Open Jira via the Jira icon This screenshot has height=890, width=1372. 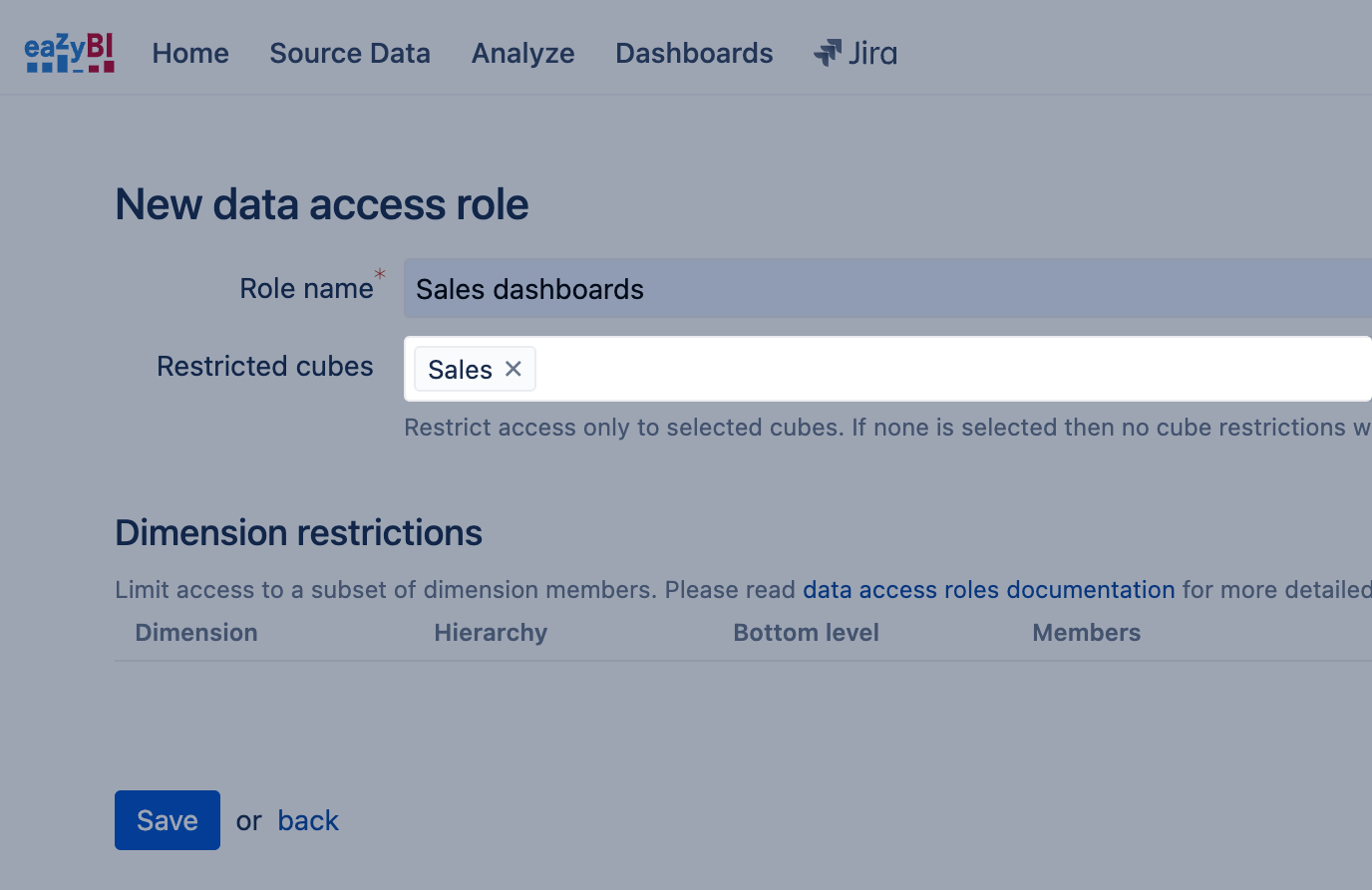click(856, 53)
